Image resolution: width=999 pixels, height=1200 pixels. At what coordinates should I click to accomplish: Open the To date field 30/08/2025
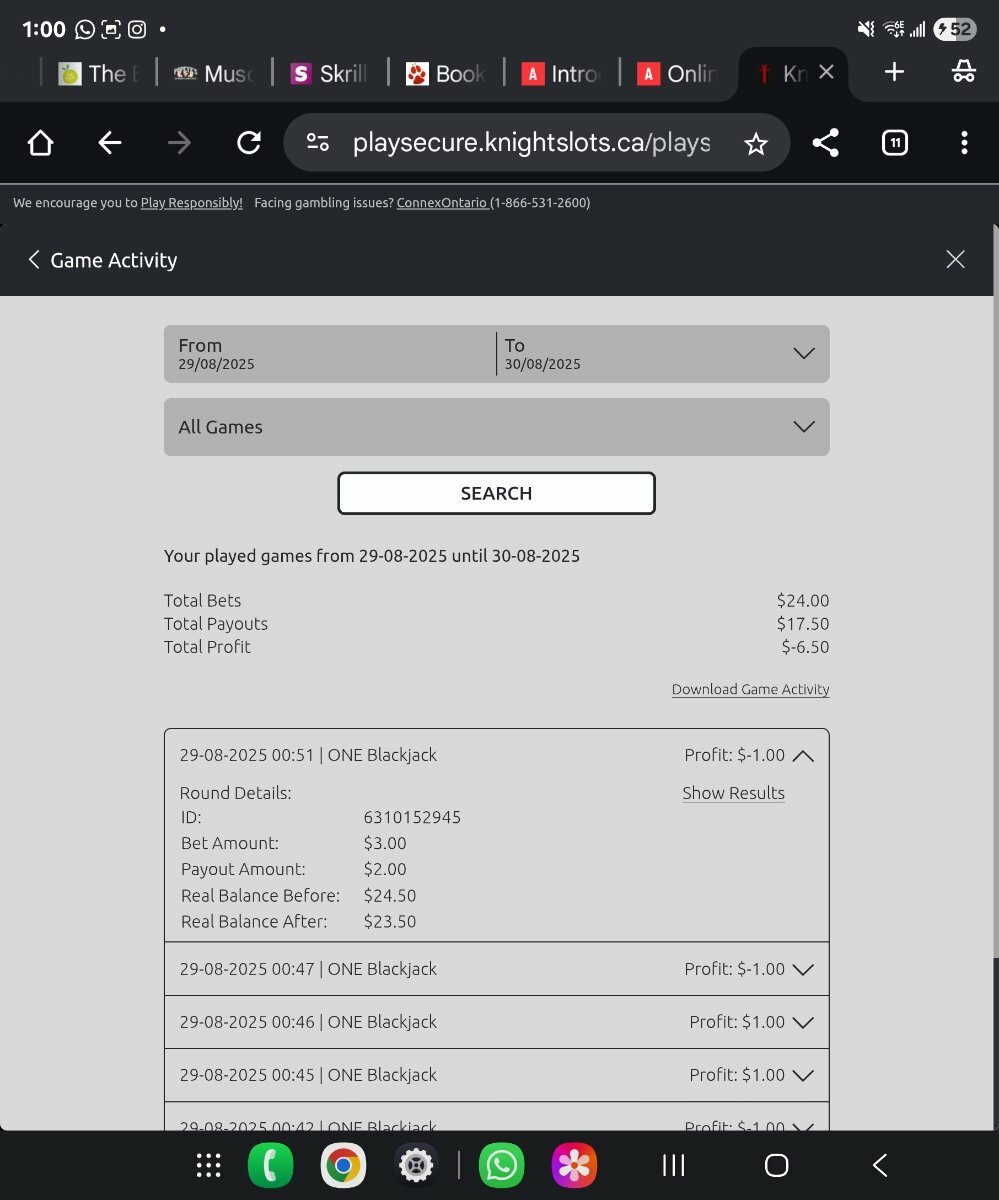pyautogui.click(x=640, y=354)
